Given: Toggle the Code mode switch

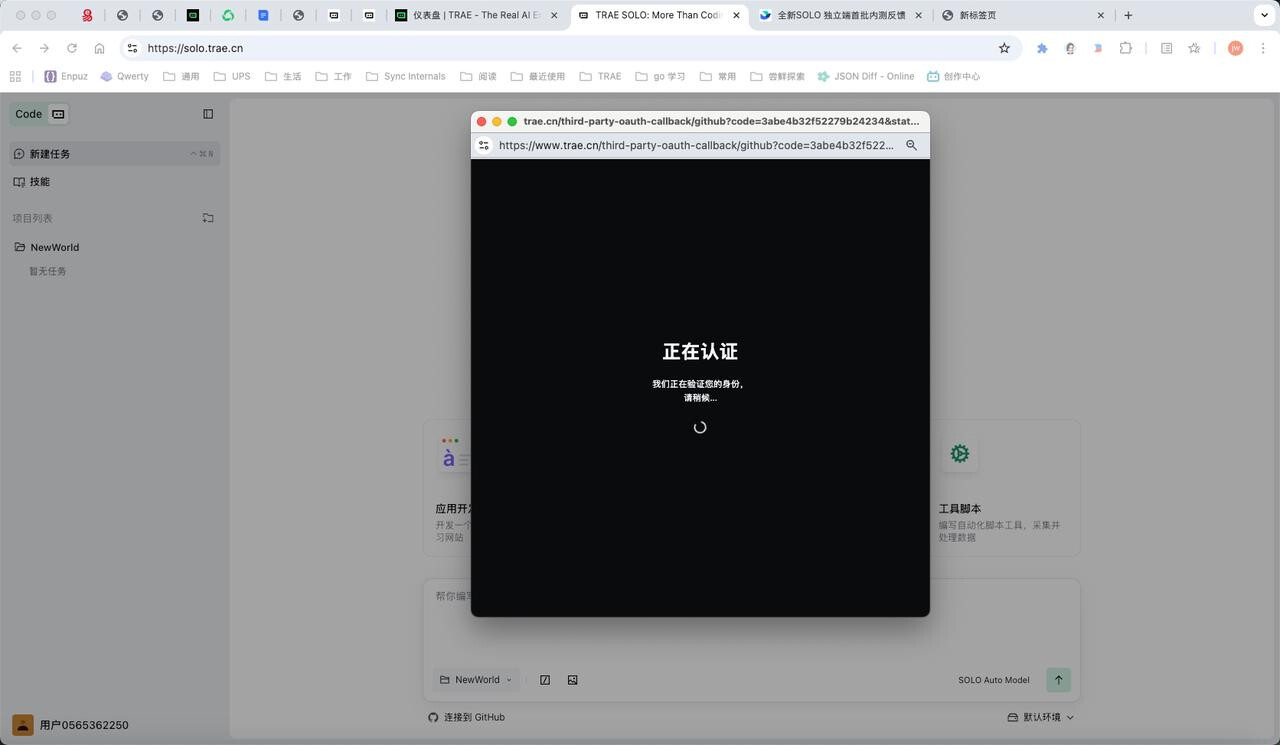Looking at the screenshot, I should tap(58, 114).
